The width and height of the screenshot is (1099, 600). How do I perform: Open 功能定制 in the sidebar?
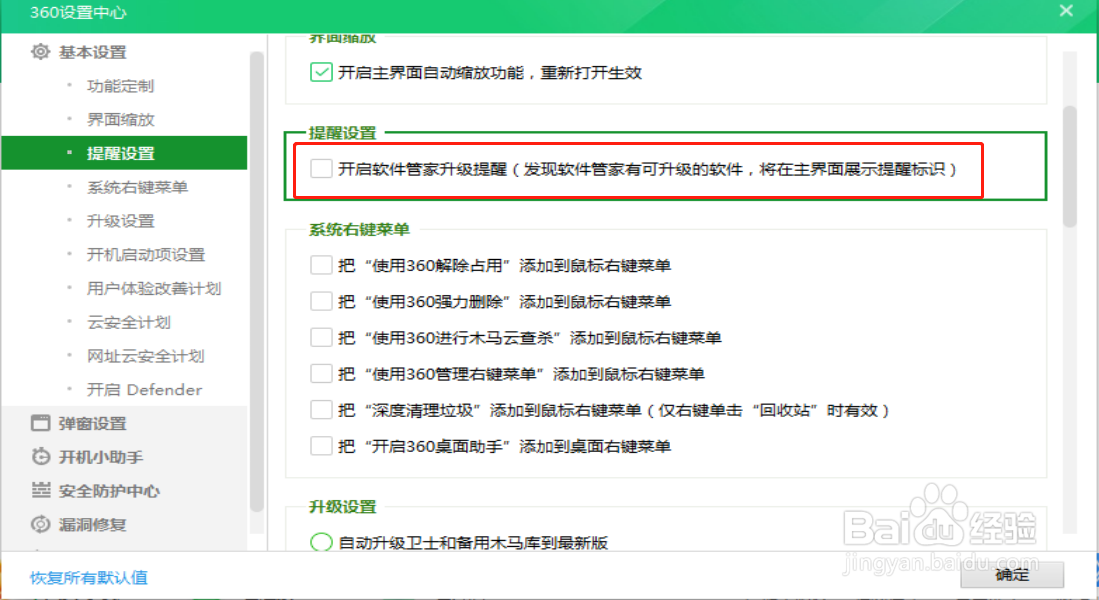(120, 86)
